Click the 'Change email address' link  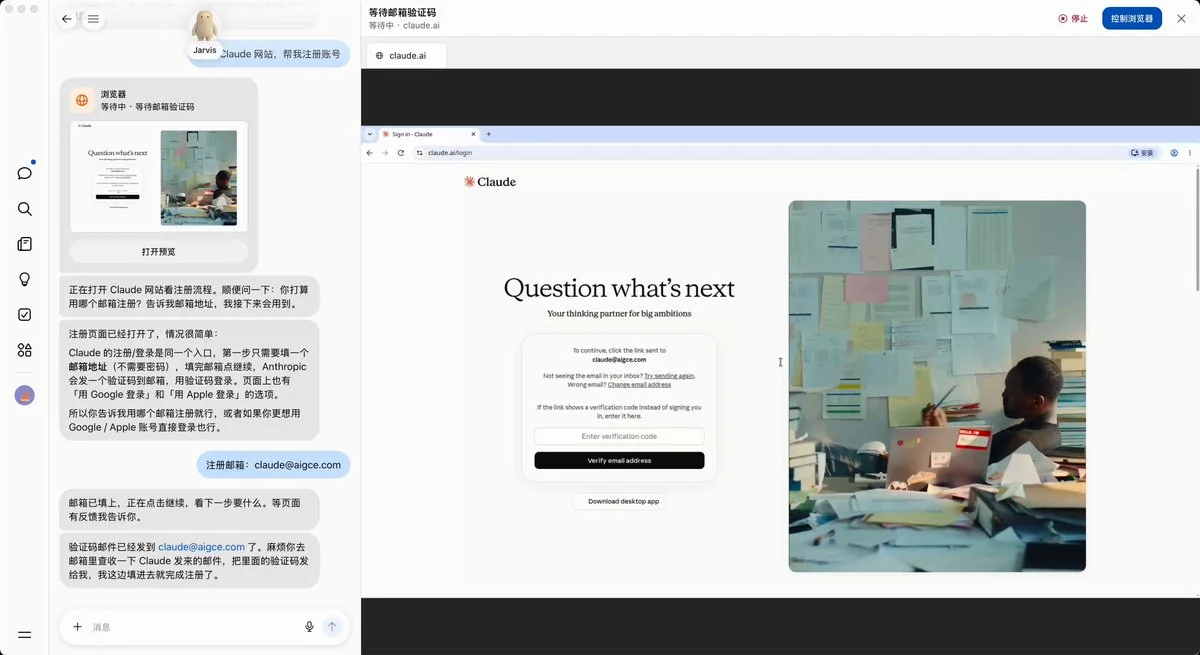click(639, 385)
